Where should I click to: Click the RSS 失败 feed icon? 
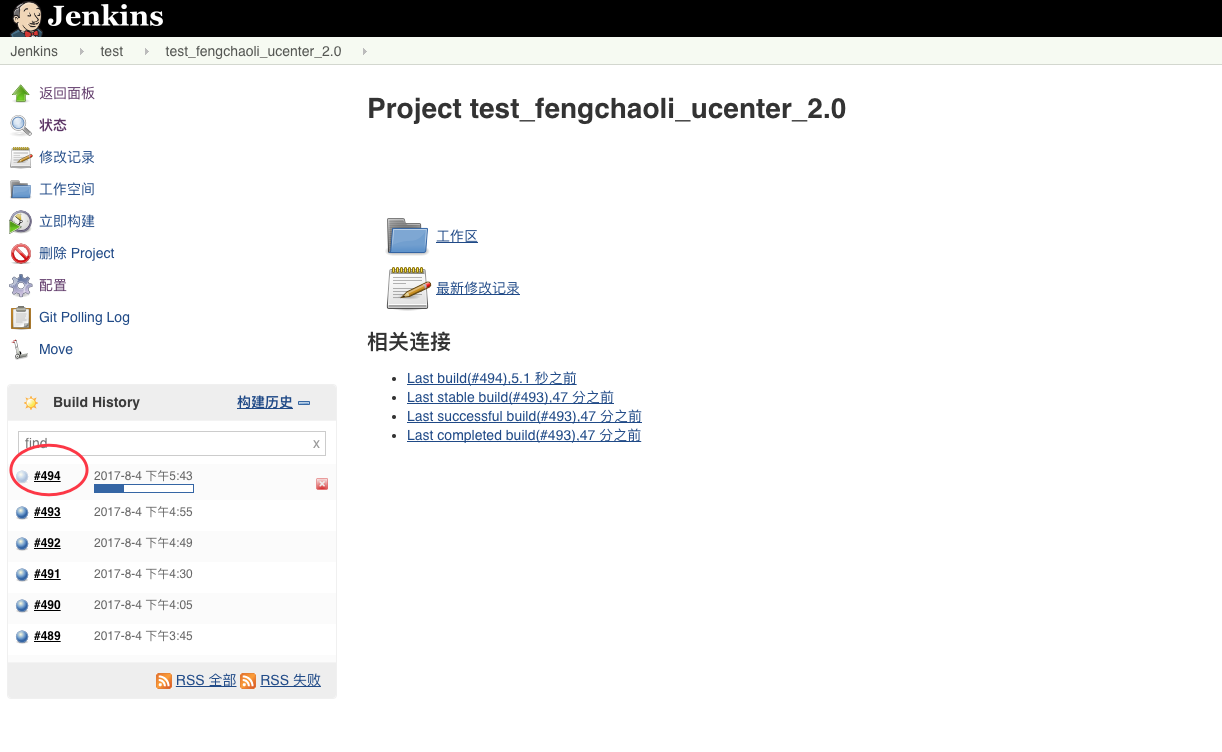(x=248, y=681)
